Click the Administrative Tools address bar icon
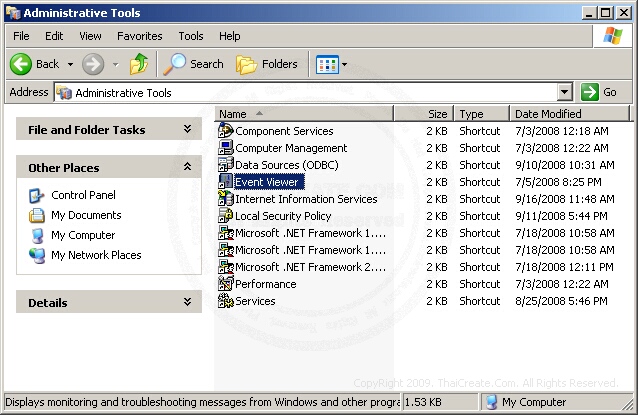Viewport: 638px width, 415px height. 64,93
